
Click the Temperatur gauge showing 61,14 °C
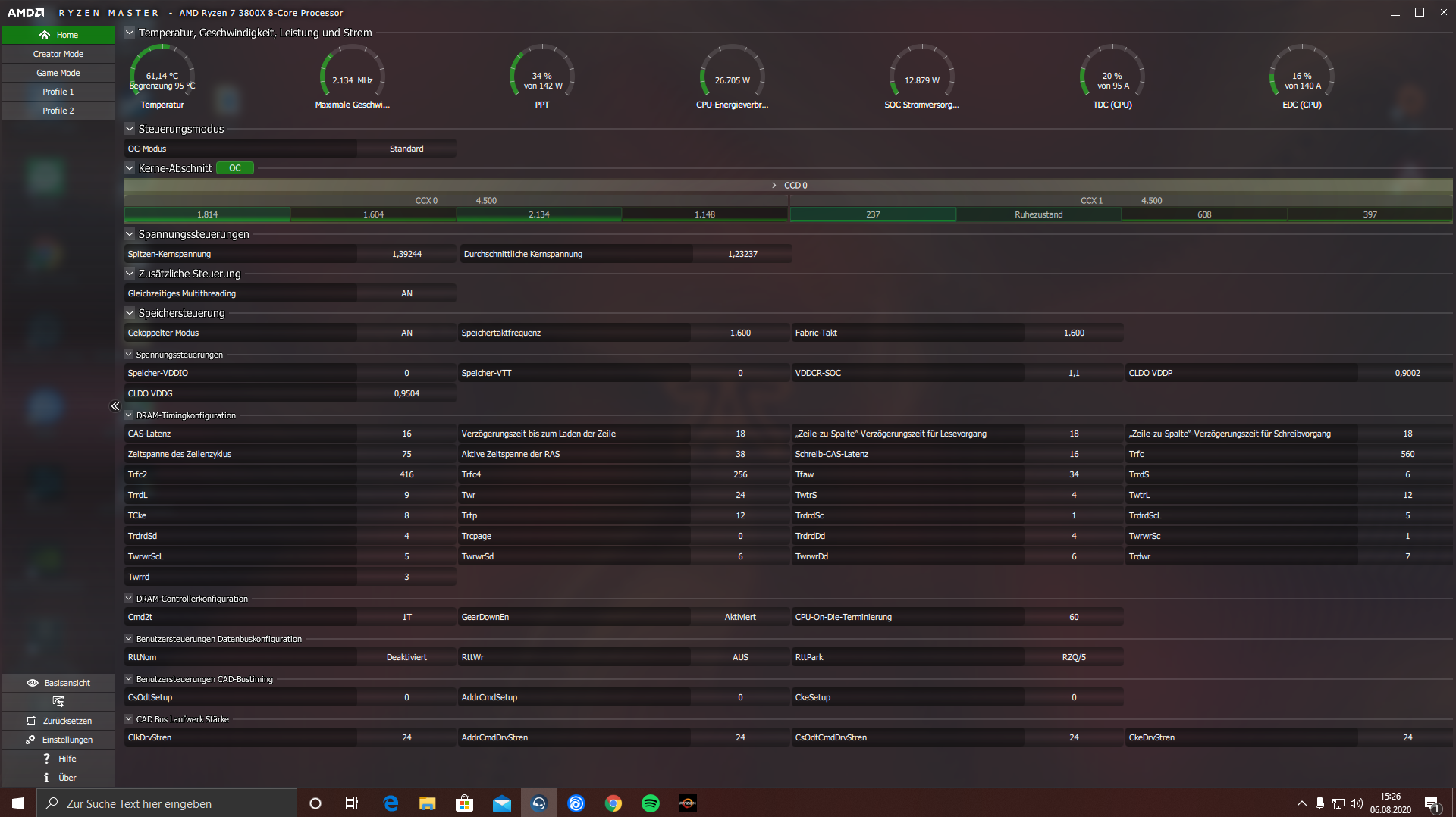(162, 77)
